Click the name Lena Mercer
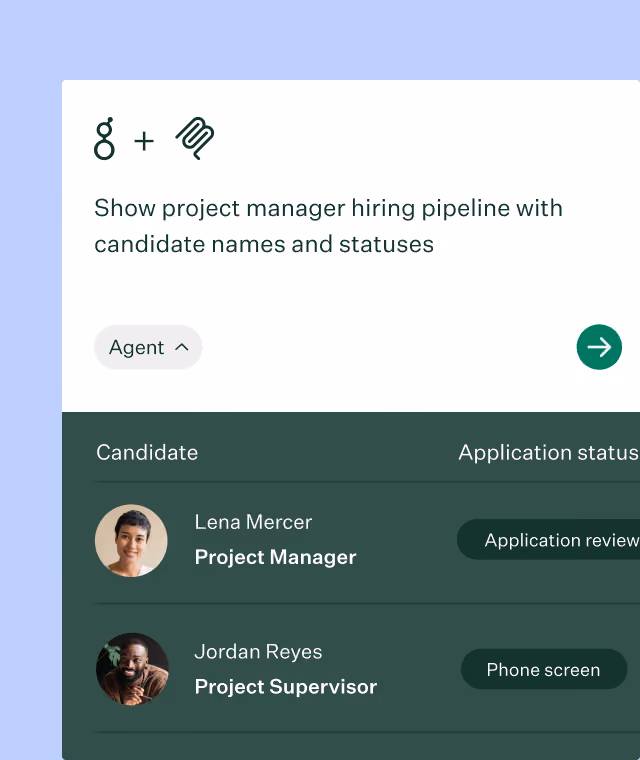 coord(253,522)
